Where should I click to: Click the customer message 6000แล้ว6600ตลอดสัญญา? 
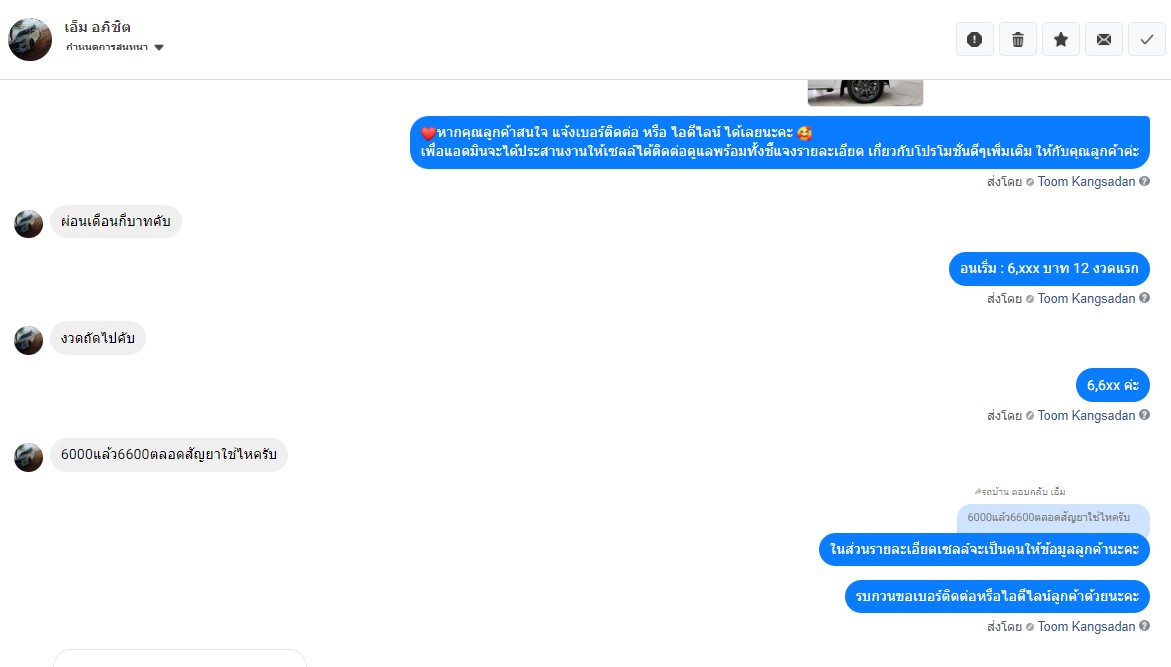coord(169,455)
